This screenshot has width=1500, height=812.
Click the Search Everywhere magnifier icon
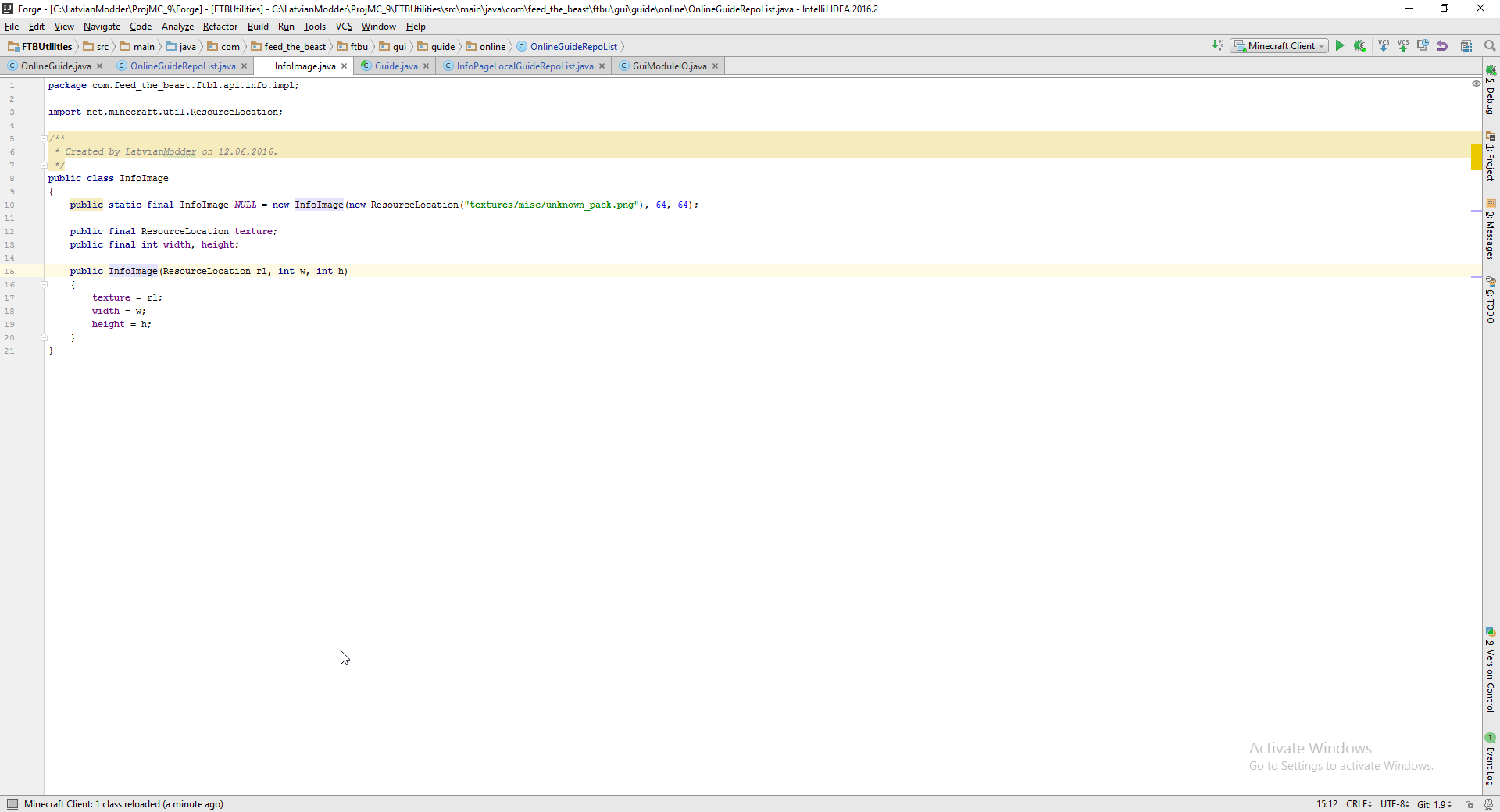pos(1490,46)
